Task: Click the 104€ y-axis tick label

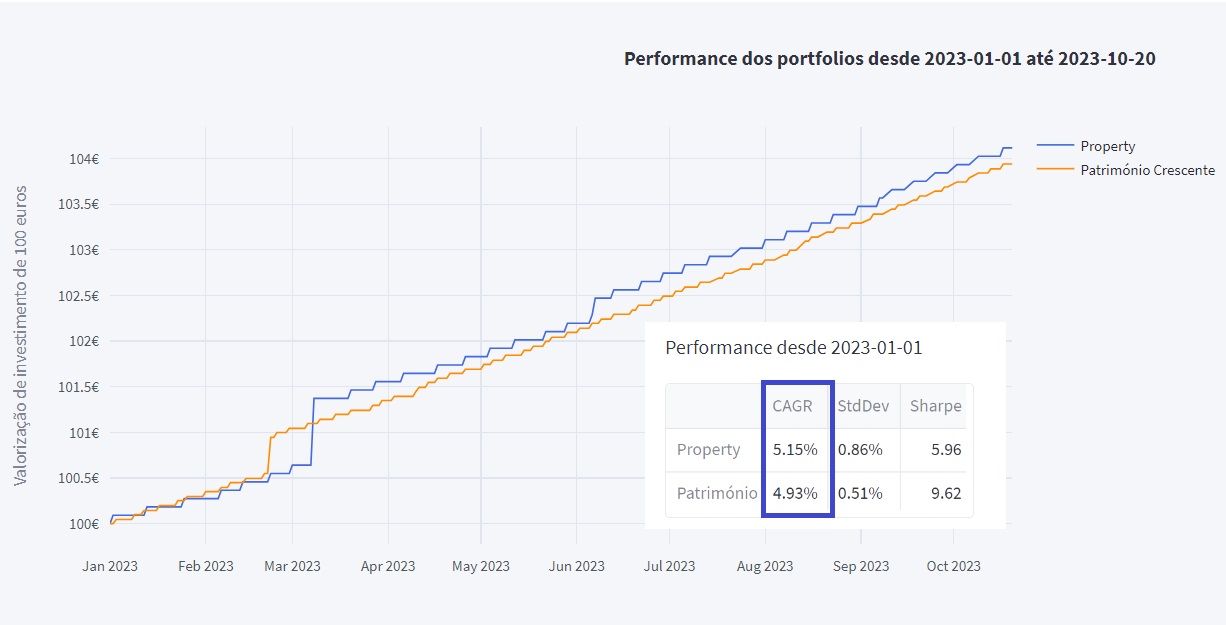Action: tap(82, 159)
